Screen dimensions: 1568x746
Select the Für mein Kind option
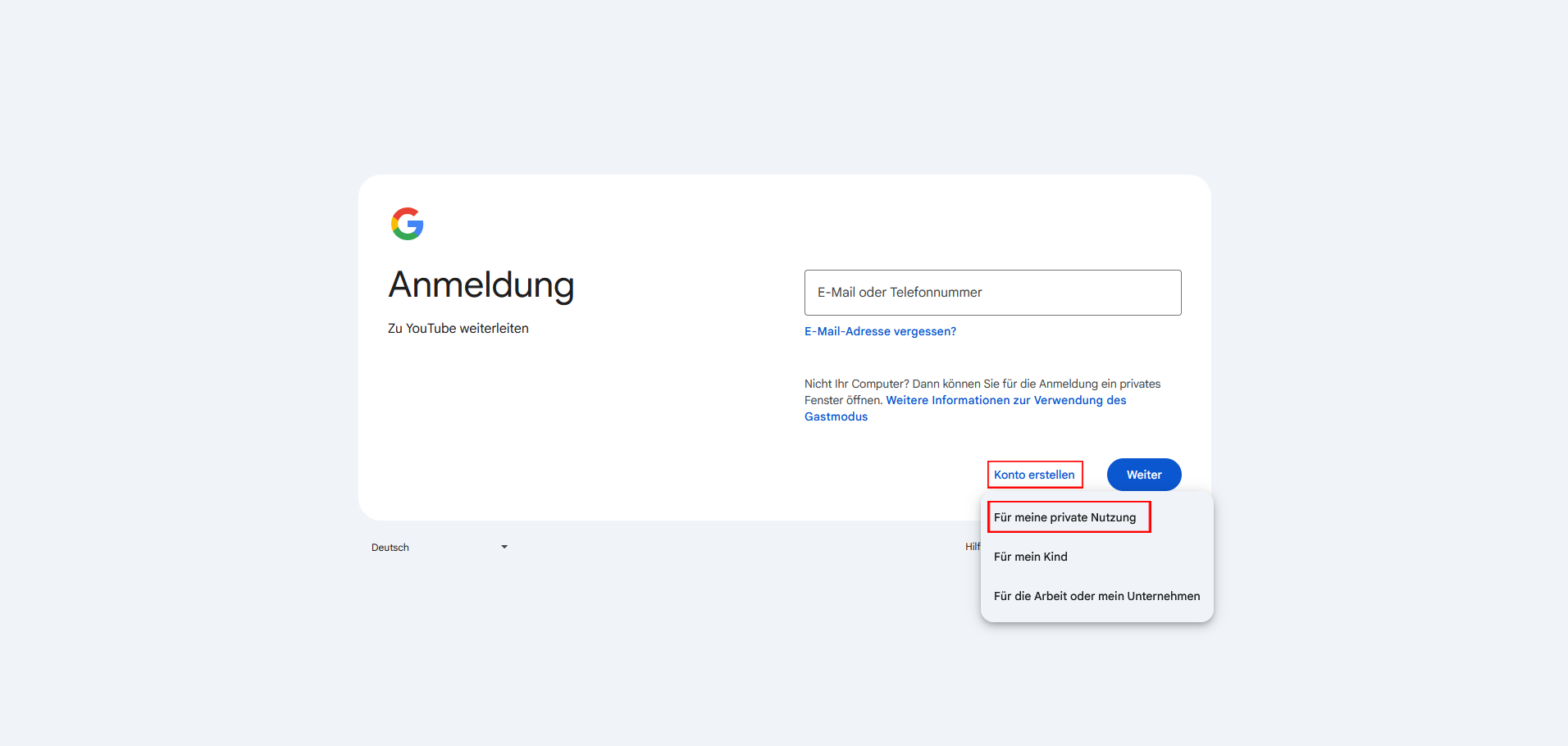click(1030, 557)
